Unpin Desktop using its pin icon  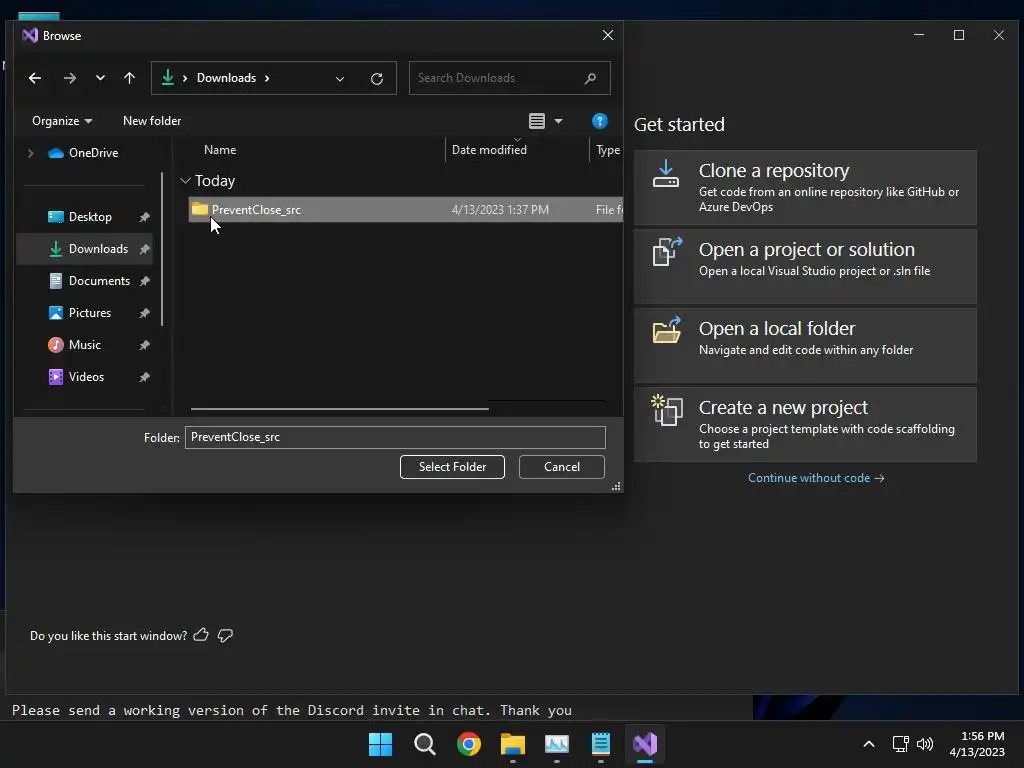coord(144,217)
